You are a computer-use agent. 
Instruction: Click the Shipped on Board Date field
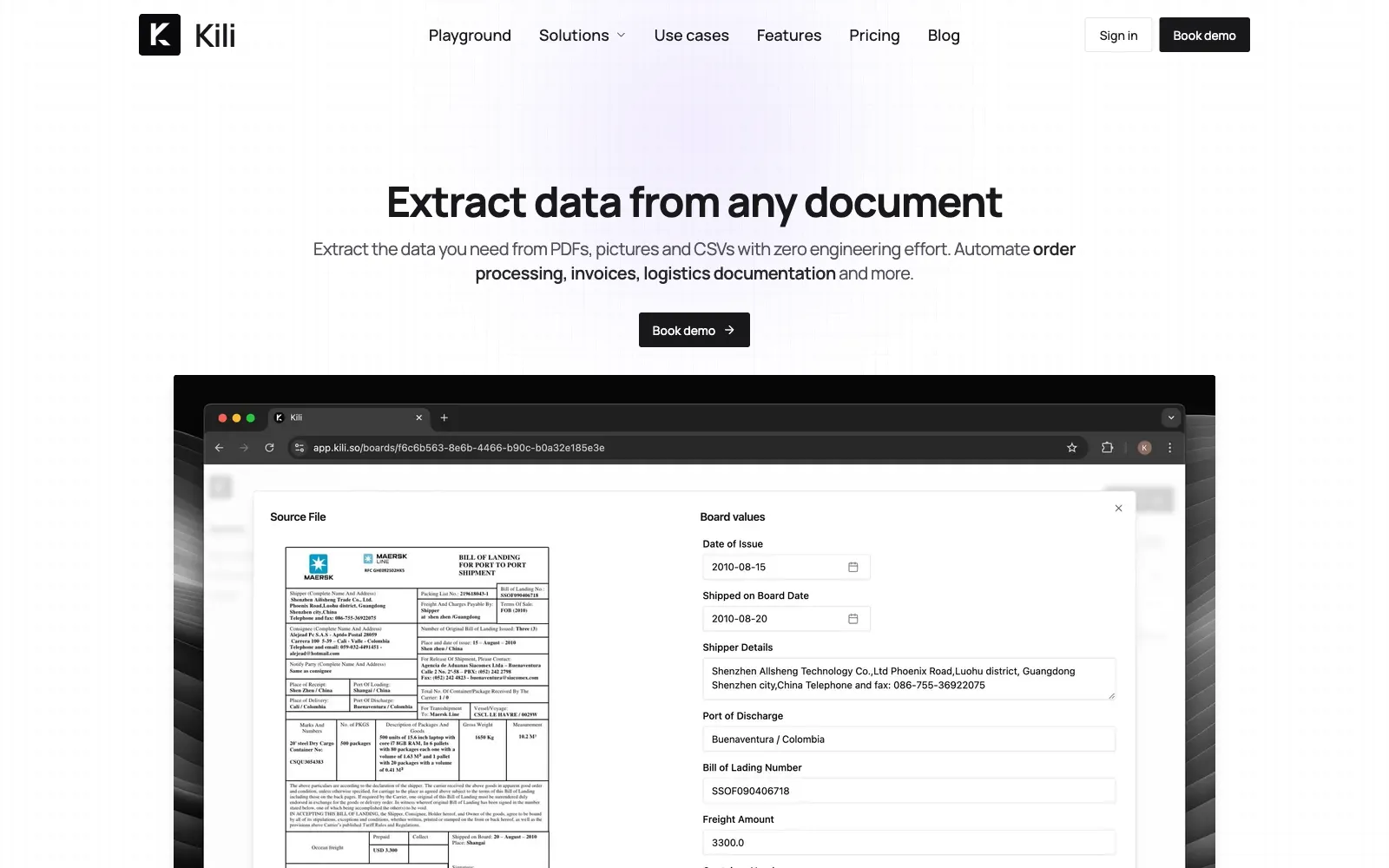(786, 619)
